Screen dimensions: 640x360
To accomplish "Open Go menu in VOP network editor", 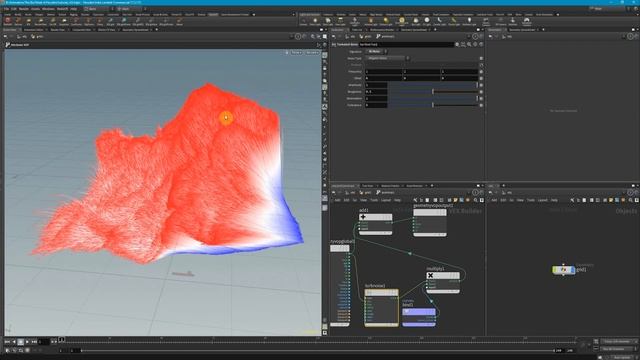I will coord(355,200).
